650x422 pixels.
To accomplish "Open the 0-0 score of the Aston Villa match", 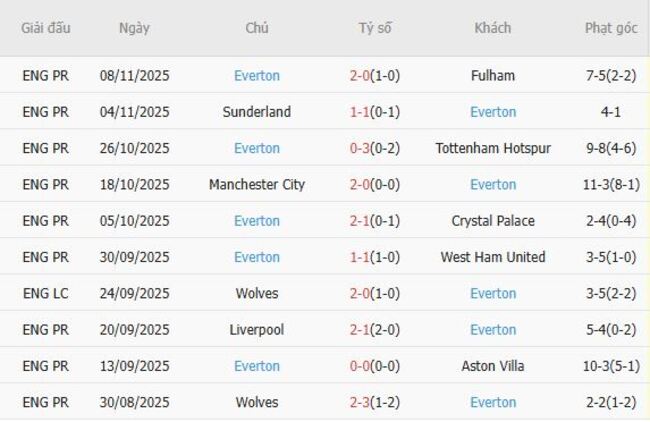I will pyautogui.click(x=360, y=366).
